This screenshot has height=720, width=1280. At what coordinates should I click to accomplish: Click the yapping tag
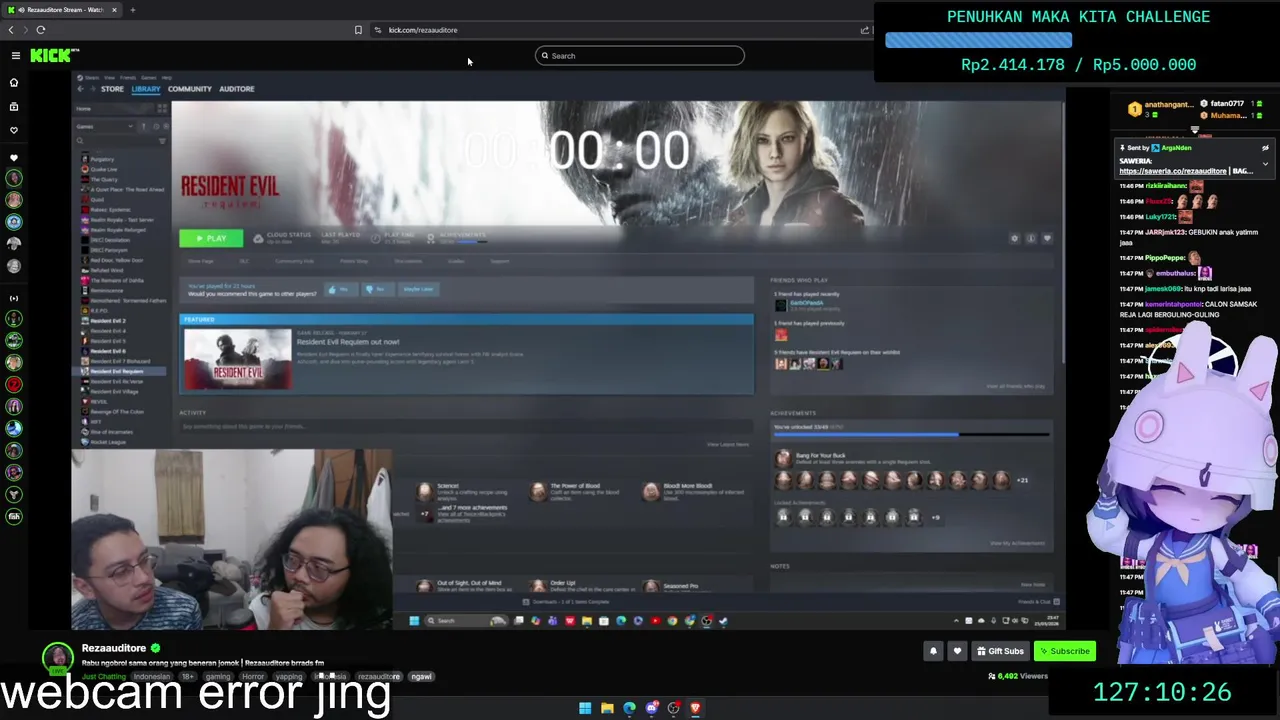(289, 676)
